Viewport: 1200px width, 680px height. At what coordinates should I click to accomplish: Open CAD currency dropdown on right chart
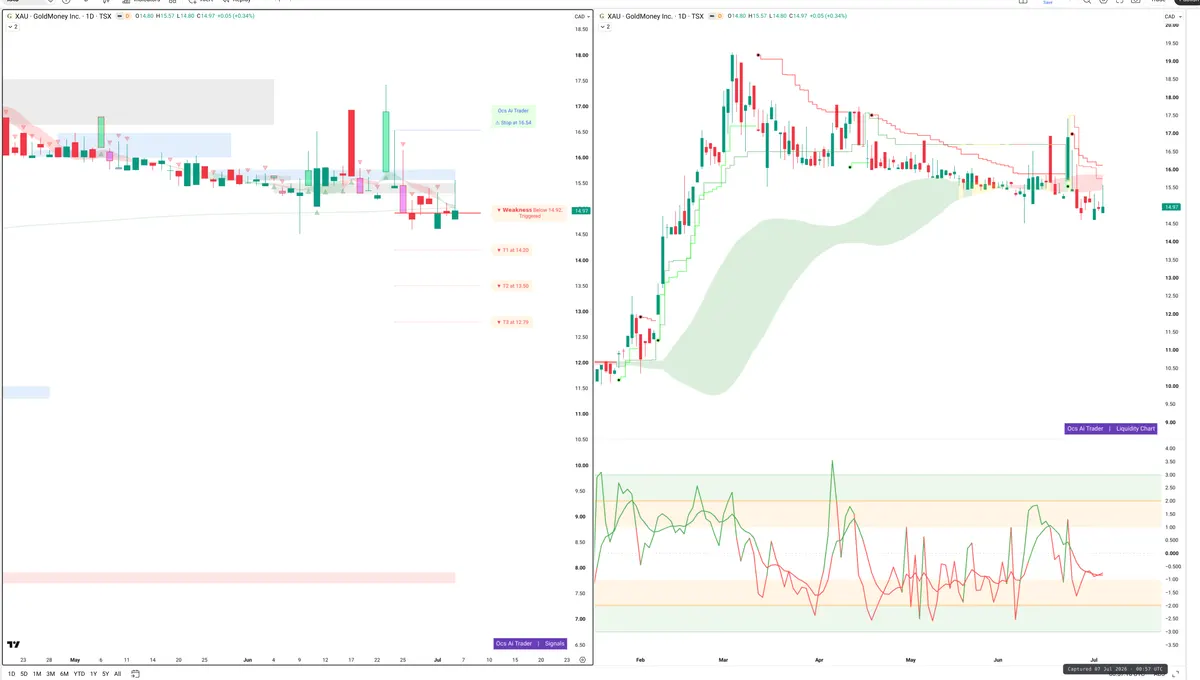[1172, 17]
